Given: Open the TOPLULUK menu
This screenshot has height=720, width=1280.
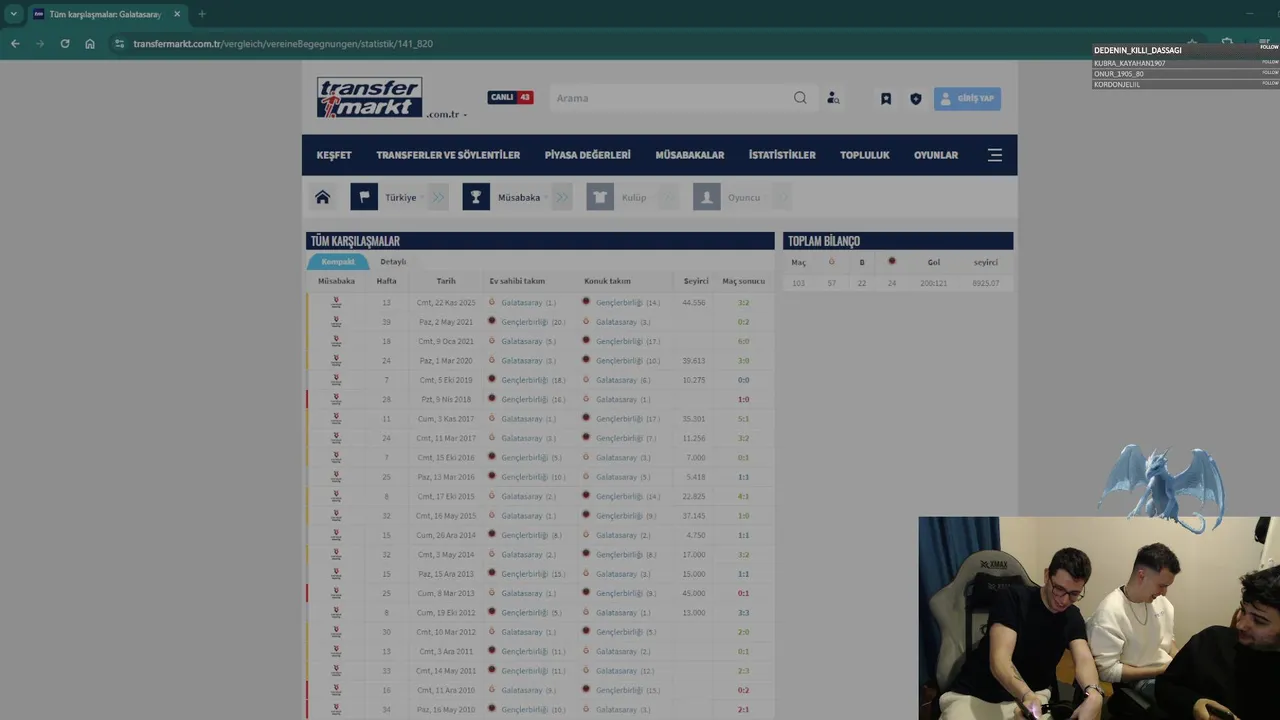Looking at the screenshot, I should click(865, 155).
